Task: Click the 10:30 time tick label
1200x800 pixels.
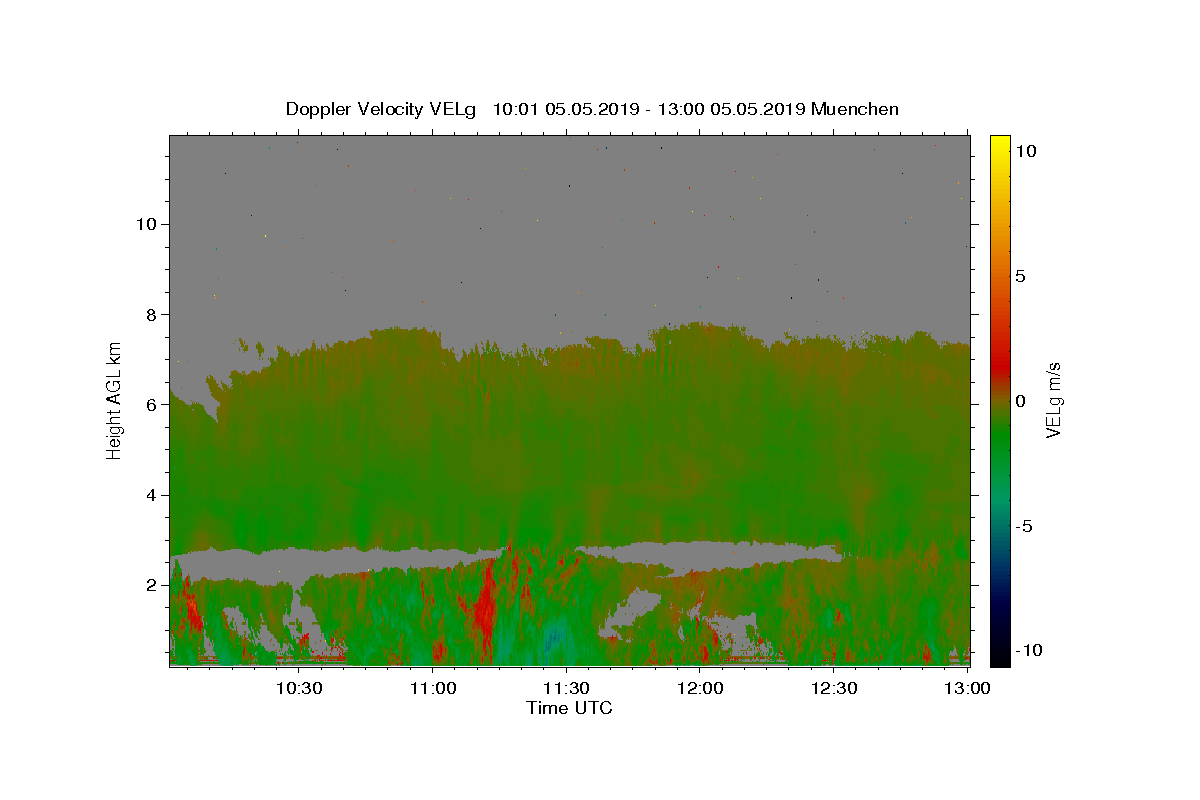Action: (x=299, y=689)
